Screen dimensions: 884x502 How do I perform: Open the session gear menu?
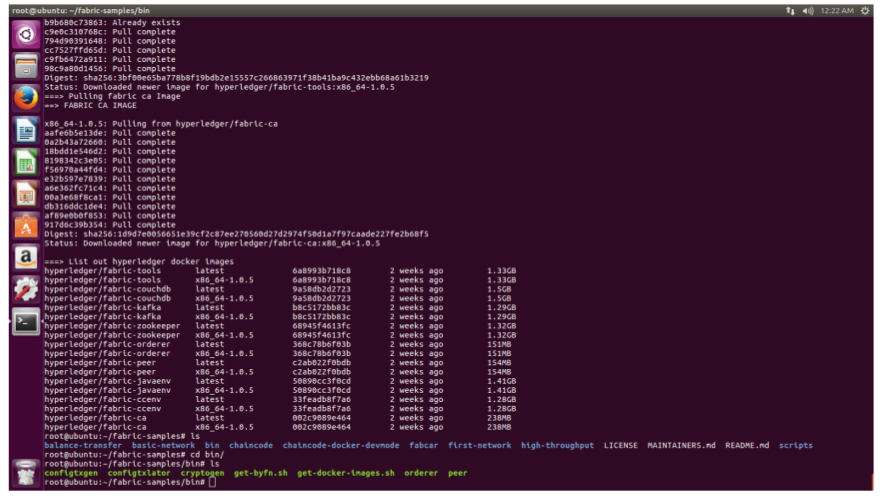point(865,11)
